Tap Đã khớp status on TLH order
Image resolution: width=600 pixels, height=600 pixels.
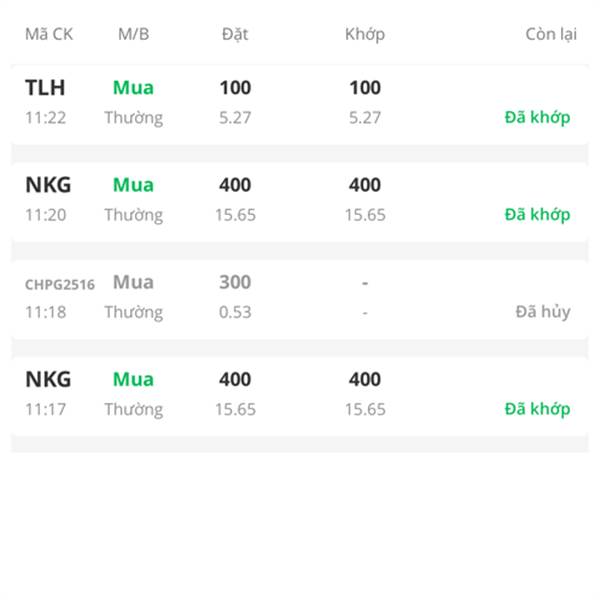point(537,117)
